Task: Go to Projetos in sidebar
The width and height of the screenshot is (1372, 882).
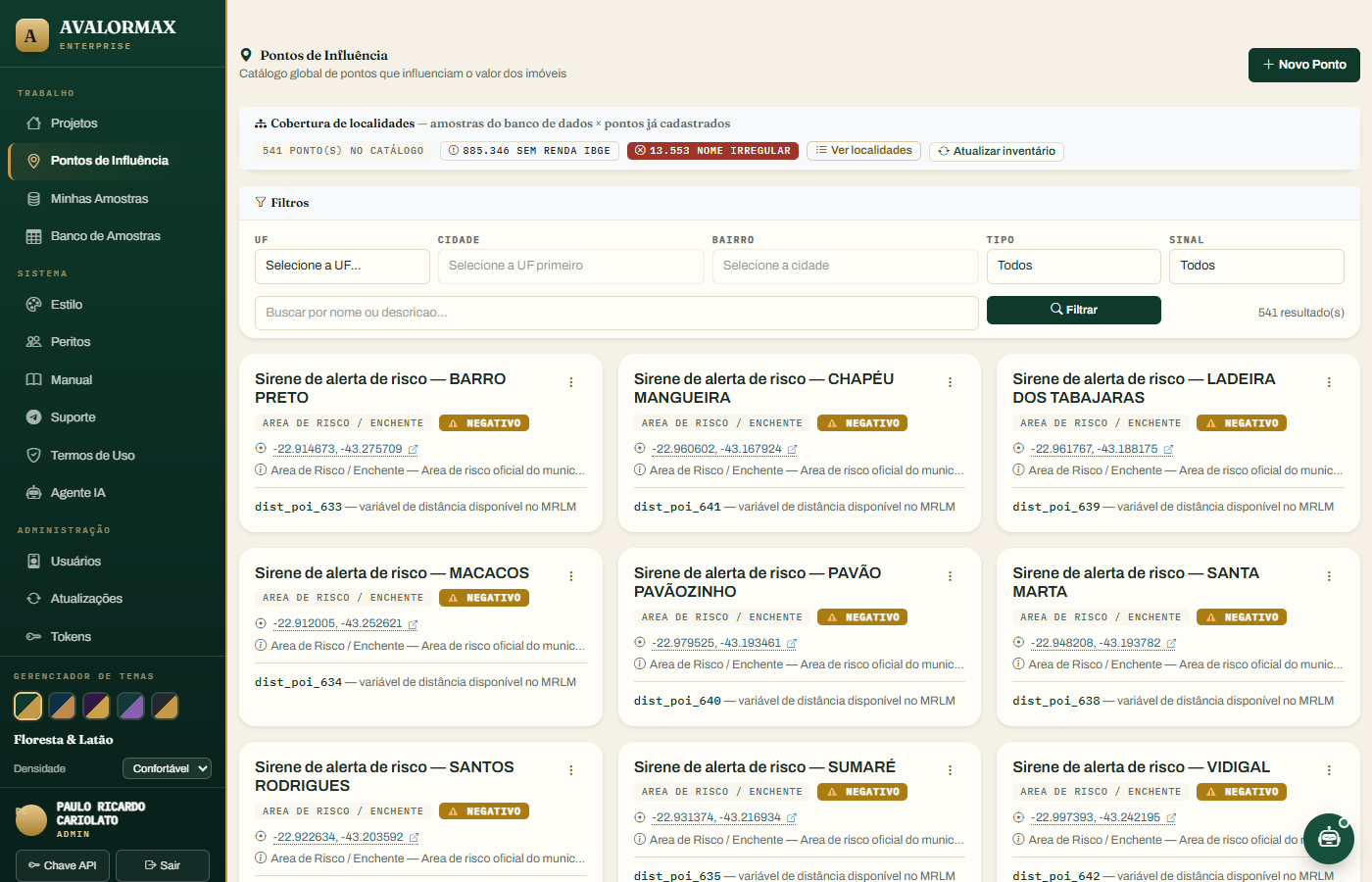Action: [113, 123]
